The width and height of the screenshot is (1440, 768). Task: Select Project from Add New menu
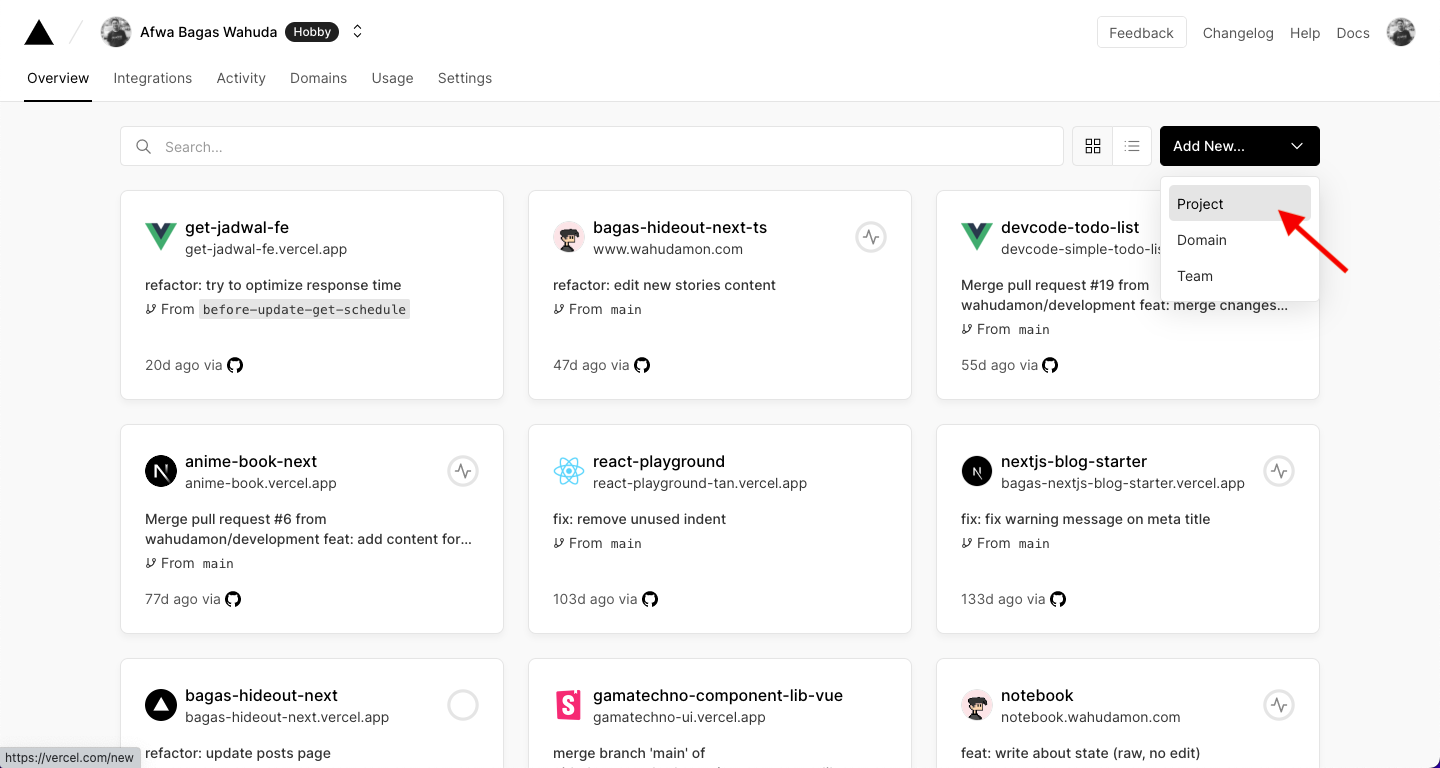tap(1240, 203)
